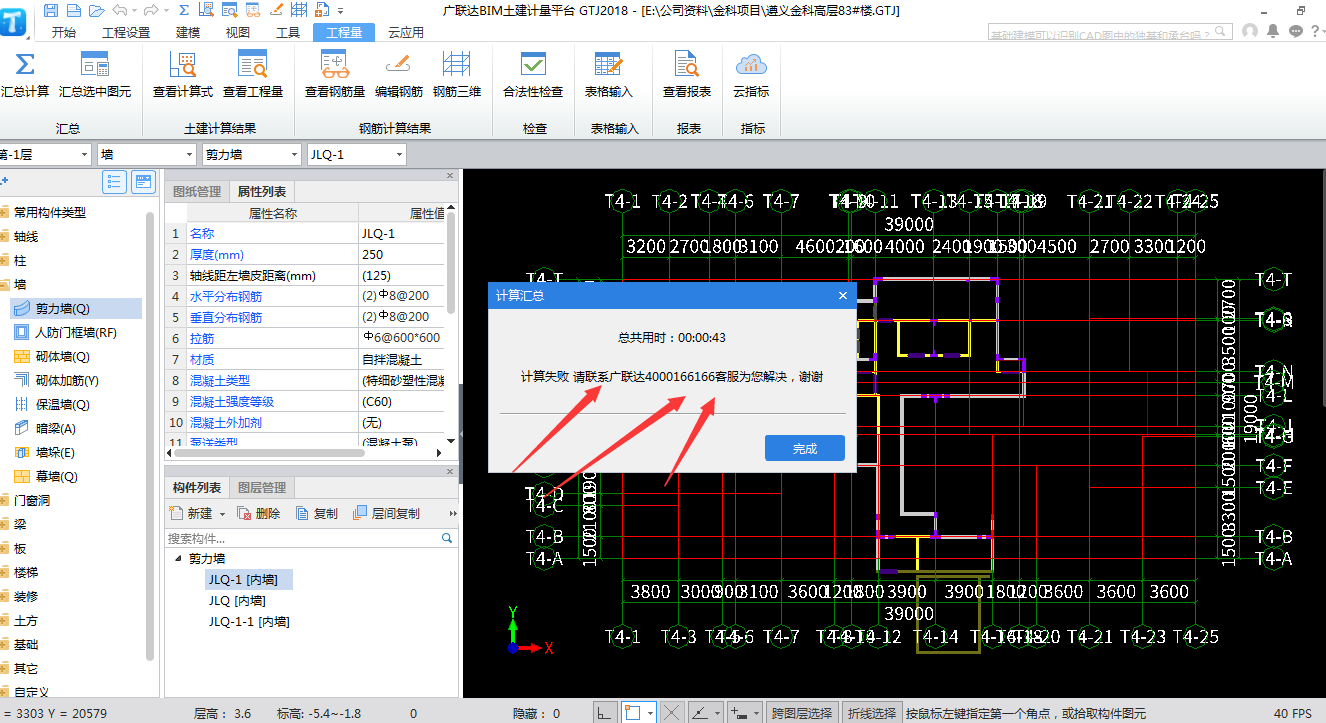Click the save icon in quick access toolbar
This screenshot has height=723, width=1326.
click(50, 10)
